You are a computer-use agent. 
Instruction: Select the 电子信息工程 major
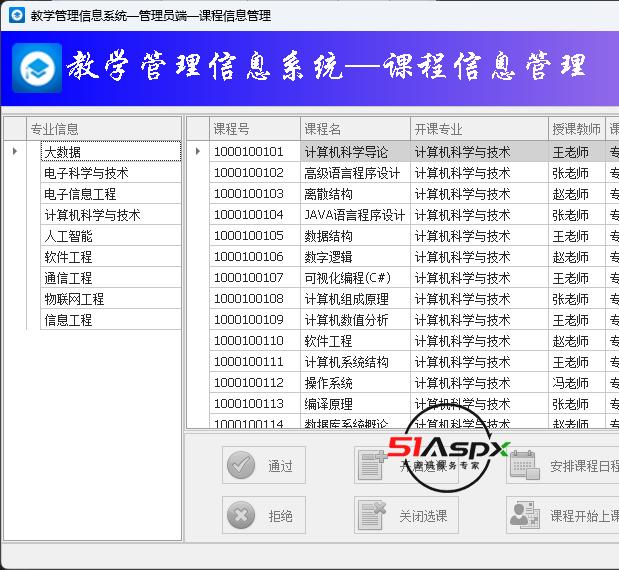[111, 194]
